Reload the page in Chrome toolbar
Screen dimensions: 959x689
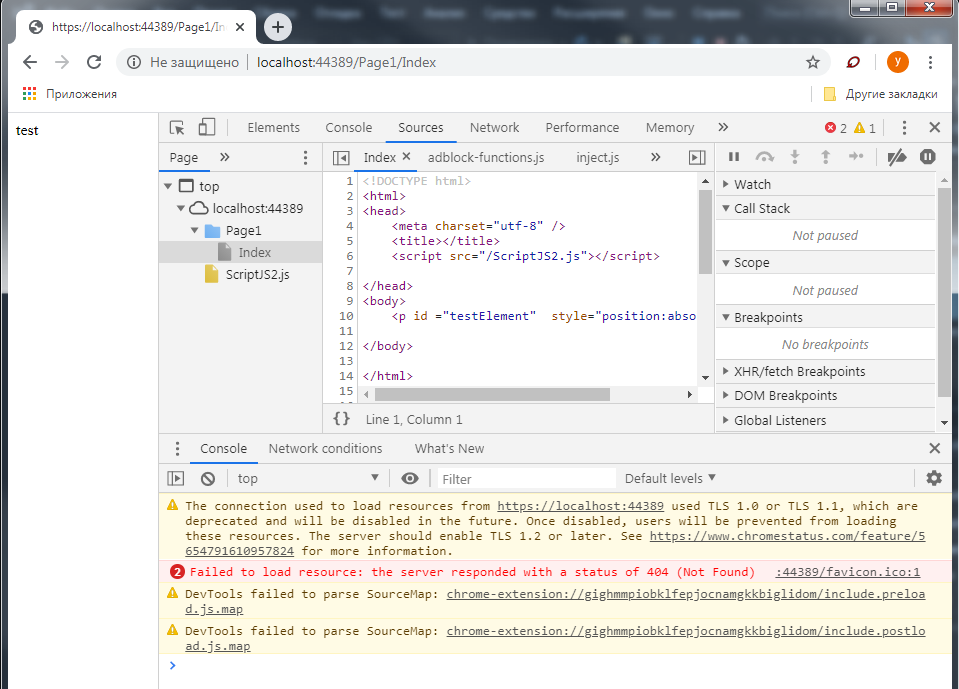click(x=94, y=62)
